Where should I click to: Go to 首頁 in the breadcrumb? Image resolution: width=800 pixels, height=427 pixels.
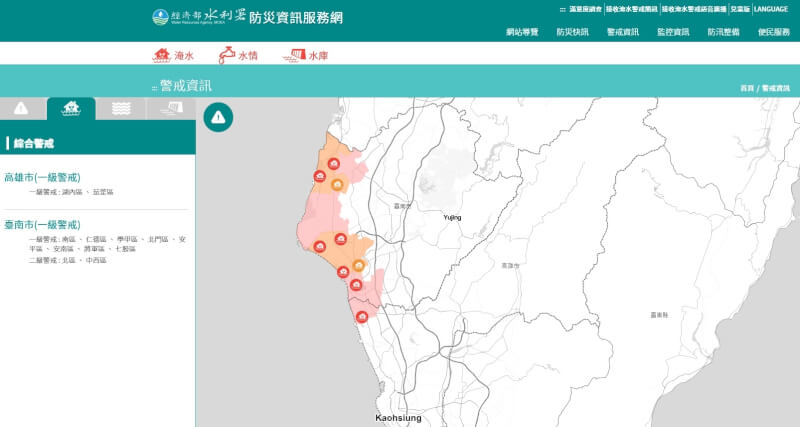(747, 88)
